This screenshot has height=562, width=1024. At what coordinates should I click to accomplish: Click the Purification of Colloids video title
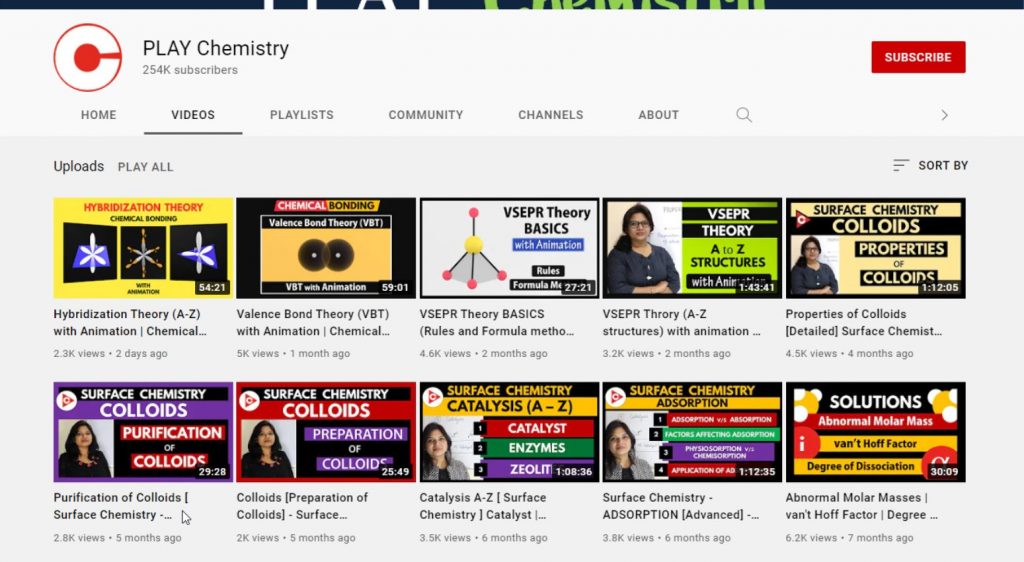[x=120, y=506]
